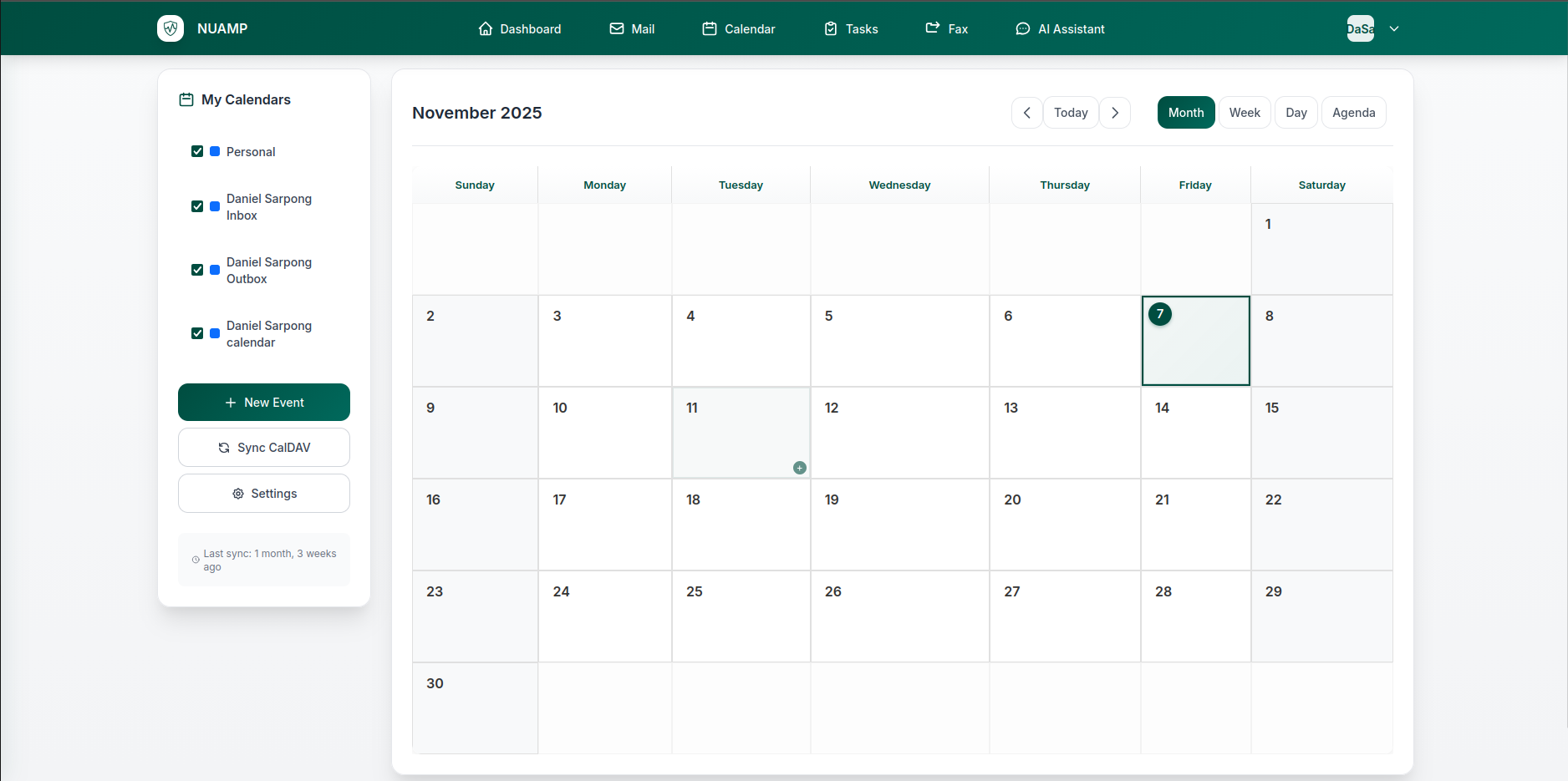Go to the Calendar navigation item

pyautogui.click(x=739, y=29)
